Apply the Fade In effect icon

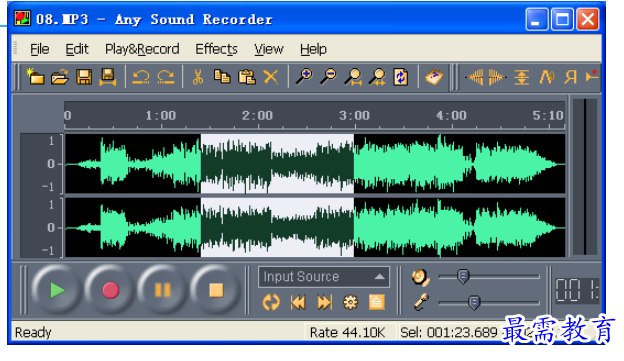[474, 77]
